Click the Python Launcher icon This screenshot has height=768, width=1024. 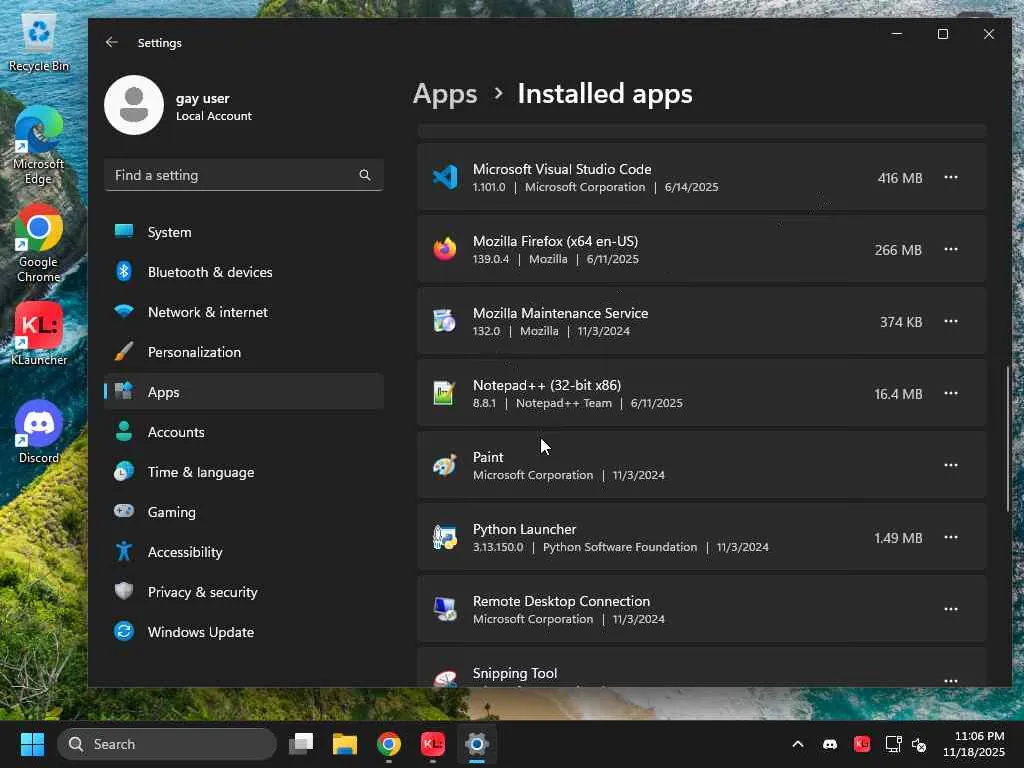pyautogui.click(x=445, y=538)
